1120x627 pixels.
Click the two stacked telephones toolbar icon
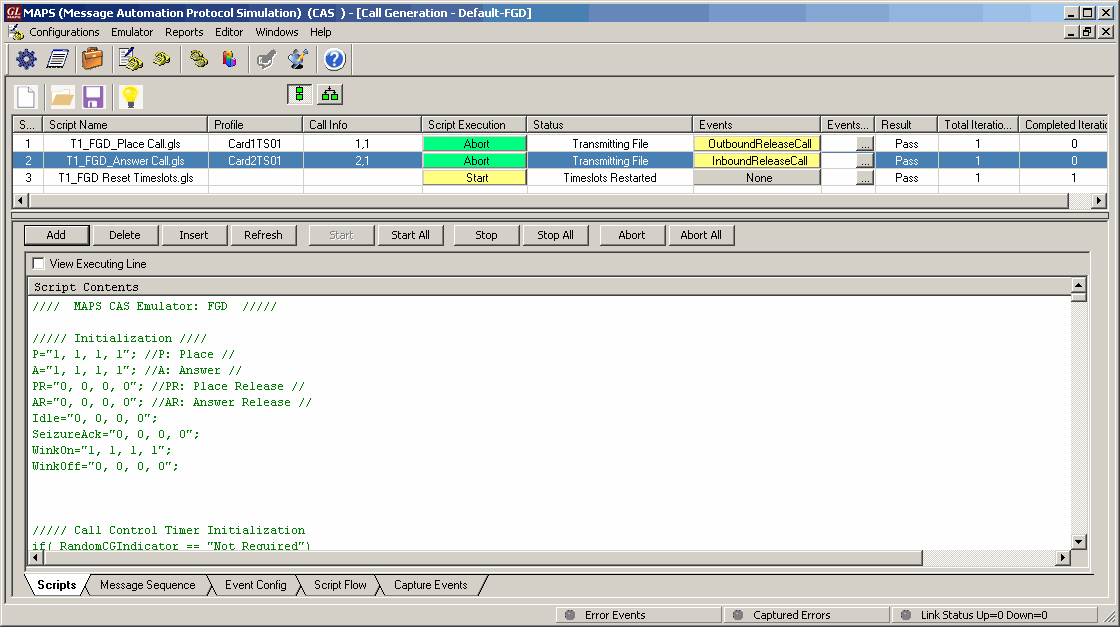[x=199, y=59]
